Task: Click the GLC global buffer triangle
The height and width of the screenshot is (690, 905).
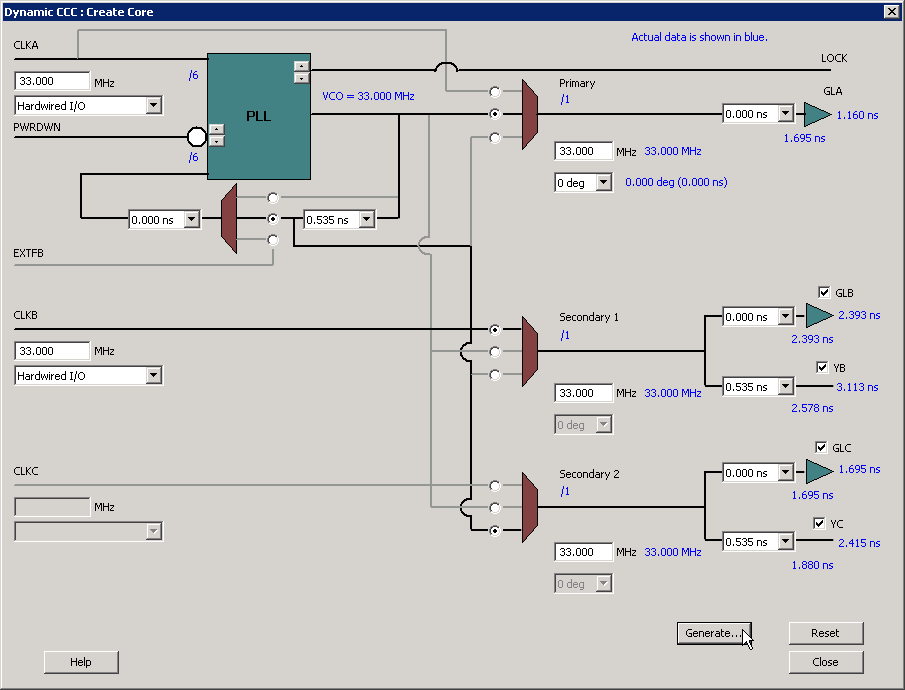Action: pyautogui.click(x=819, y=471)
